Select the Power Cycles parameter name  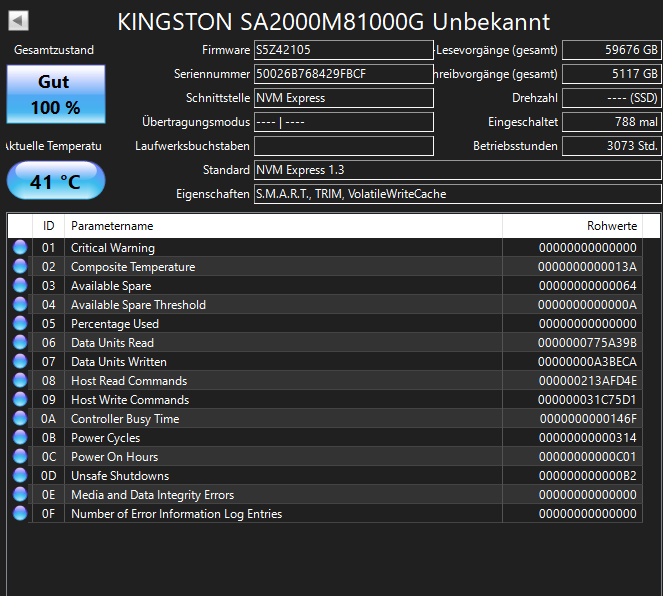click(105, 438)
